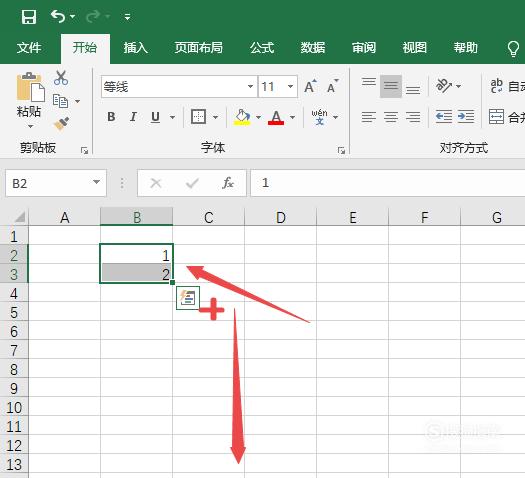The width and height of the screenshot is (525, 478).
Task: Decrease font size with small A icon
Action: [x=332, y=86]
